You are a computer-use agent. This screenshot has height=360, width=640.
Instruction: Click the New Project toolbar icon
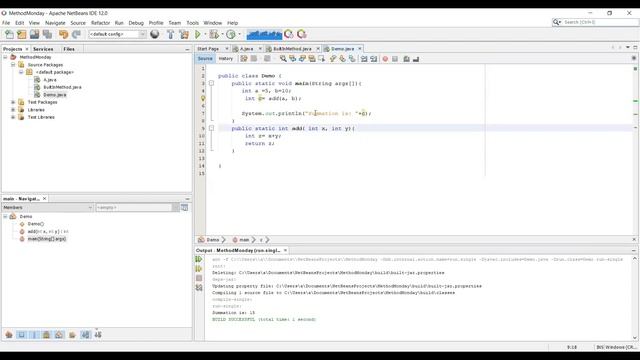(x=22, y=34)
